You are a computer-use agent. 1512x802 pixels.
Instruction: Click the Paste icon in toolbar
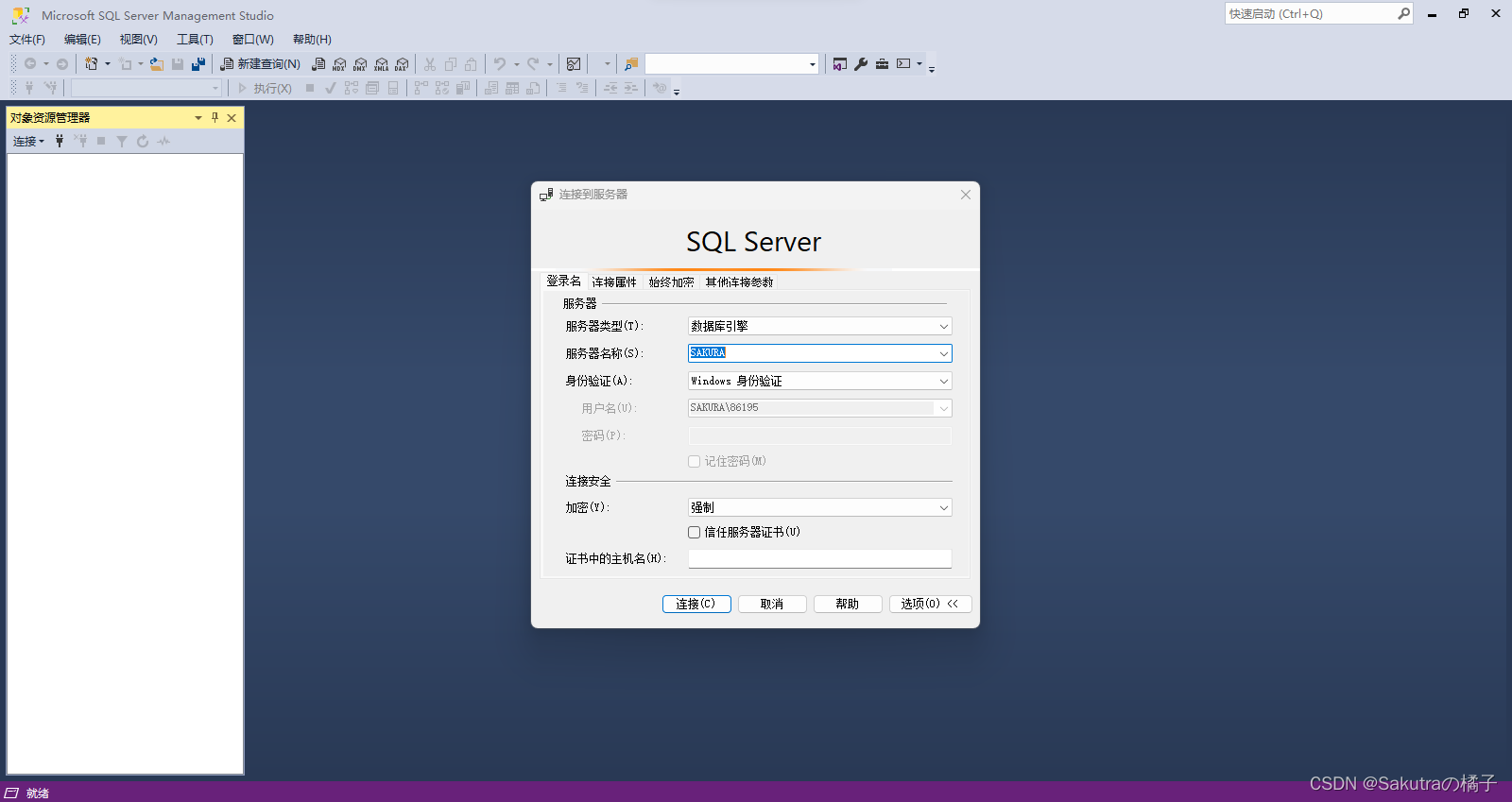click(471, 64)
